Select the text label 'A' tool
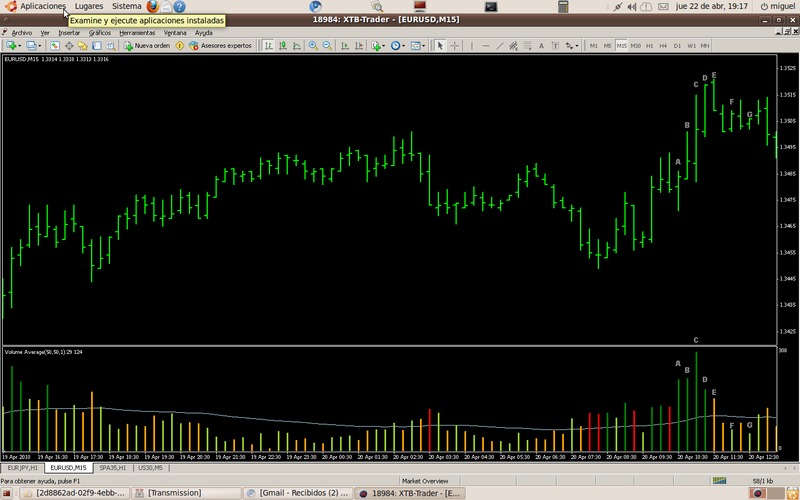 click(x=542, y=46)
